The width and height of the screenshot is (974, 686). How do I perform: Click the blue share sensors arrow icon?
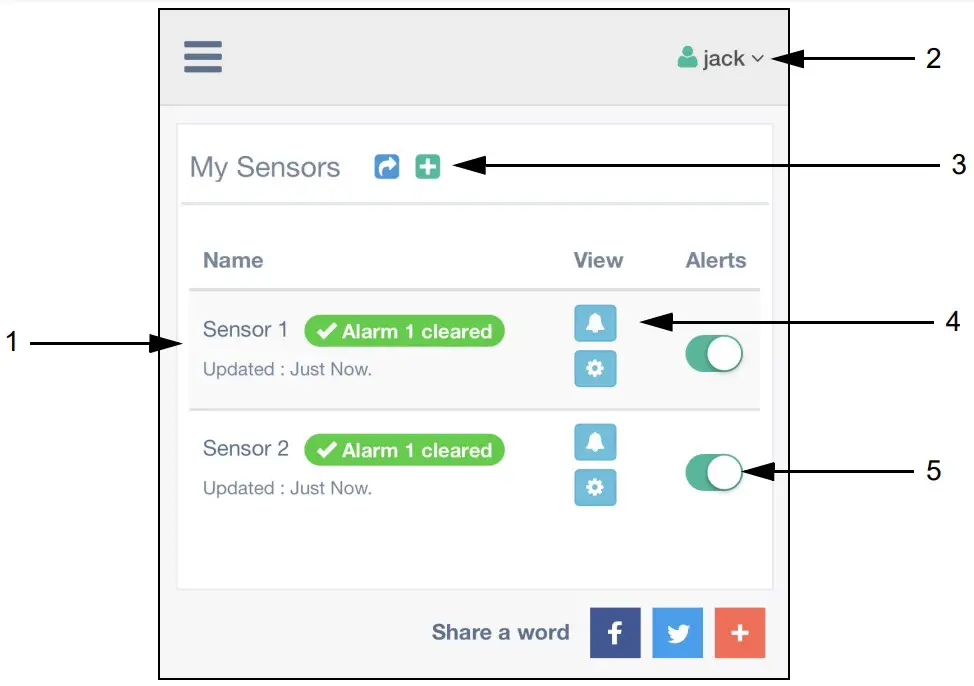pyautogui.click(x=387, y=167)
